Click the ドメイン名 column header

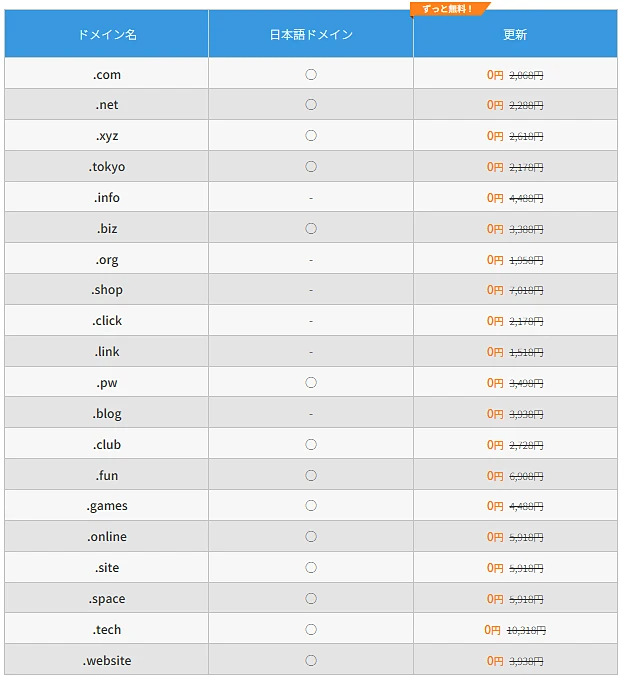tap(106, 34)
